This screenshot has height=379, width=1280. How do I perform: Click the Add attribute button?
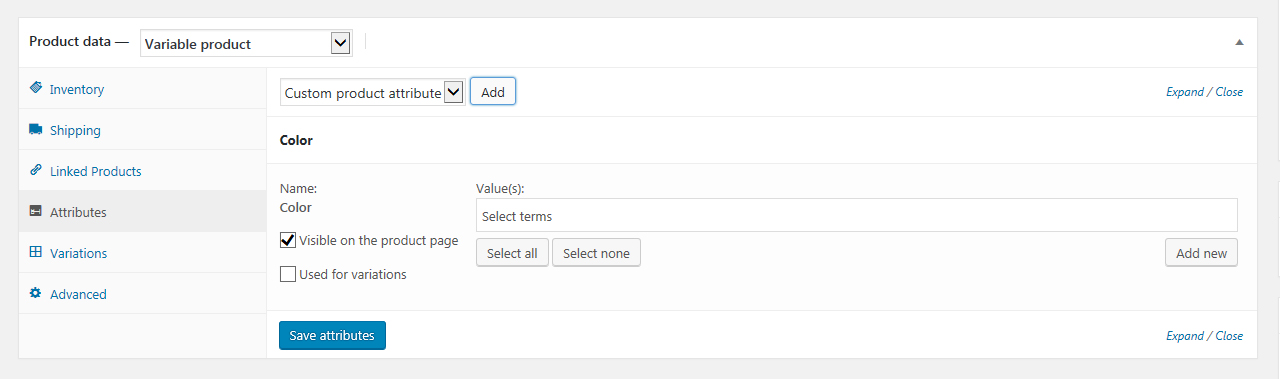coord(493,92)
